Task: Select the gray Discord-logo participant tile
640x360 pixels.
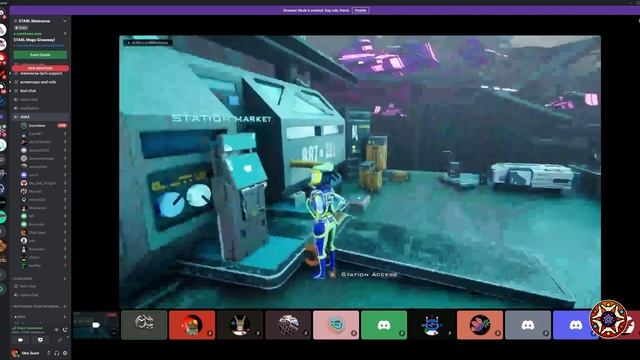Action: click(x=528, y=325)
